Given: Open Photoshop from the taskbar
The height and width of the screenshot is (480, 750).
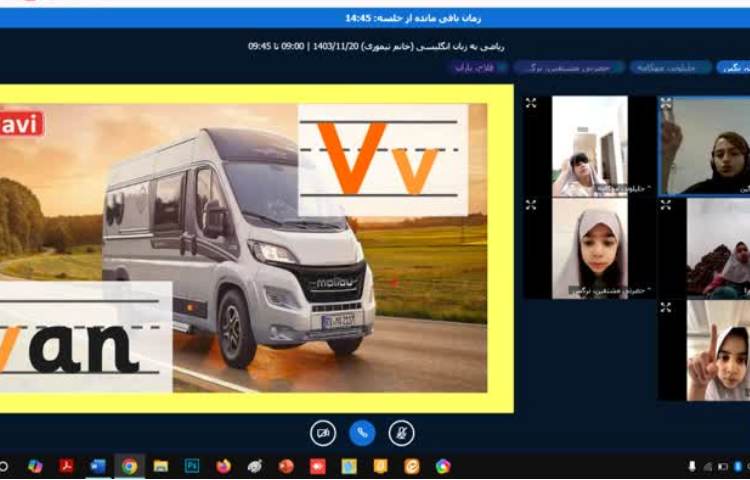Looking at the screenshot, I should point(192,466).
